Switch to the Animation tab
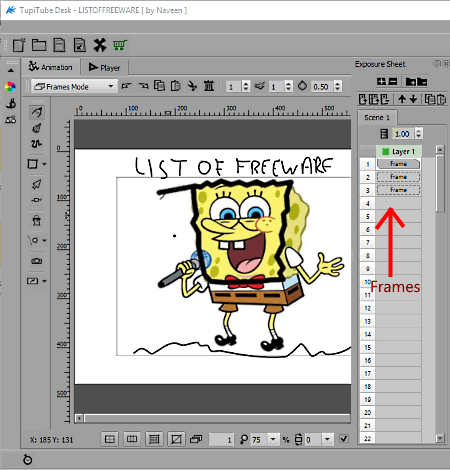The height and width of the screenshot is (470, 450). click(x=51, y=67)
